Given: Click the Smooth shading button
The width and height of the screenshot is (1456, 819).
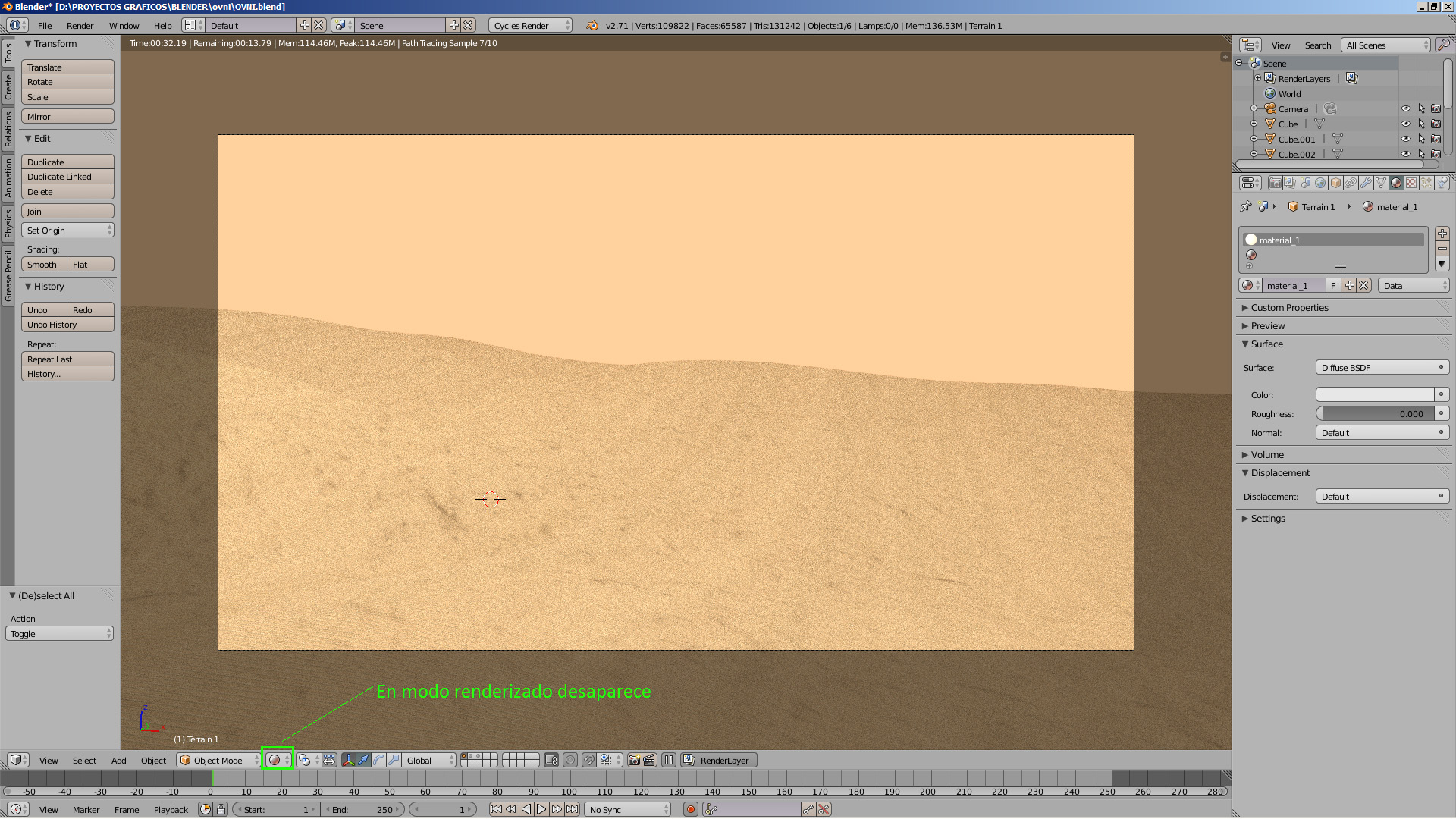Looking at the screenshot, I should (x=43, y=265).
